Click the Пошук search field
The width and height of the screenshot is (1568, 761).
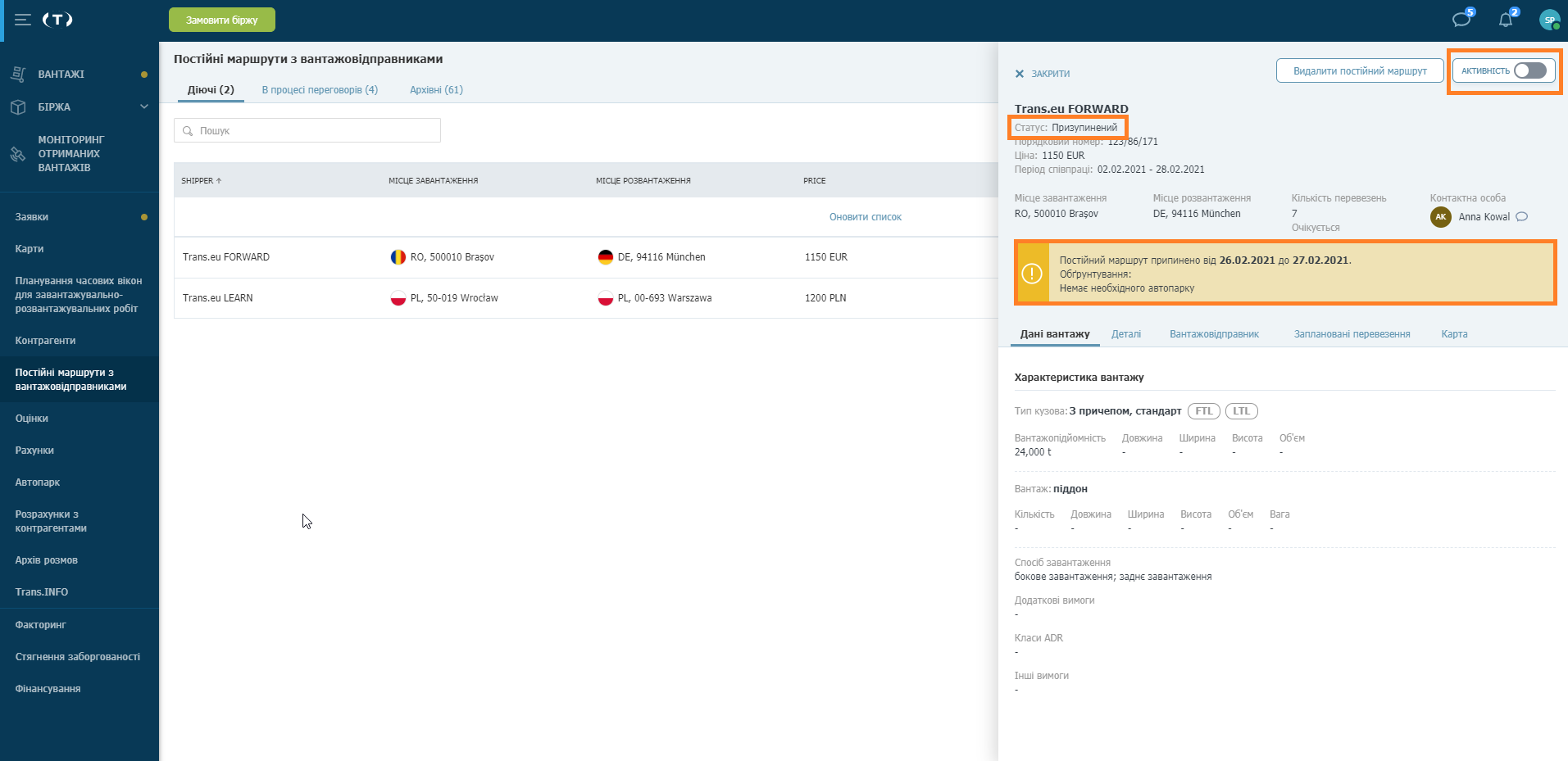pyautogui.click(x=307, y=130)
